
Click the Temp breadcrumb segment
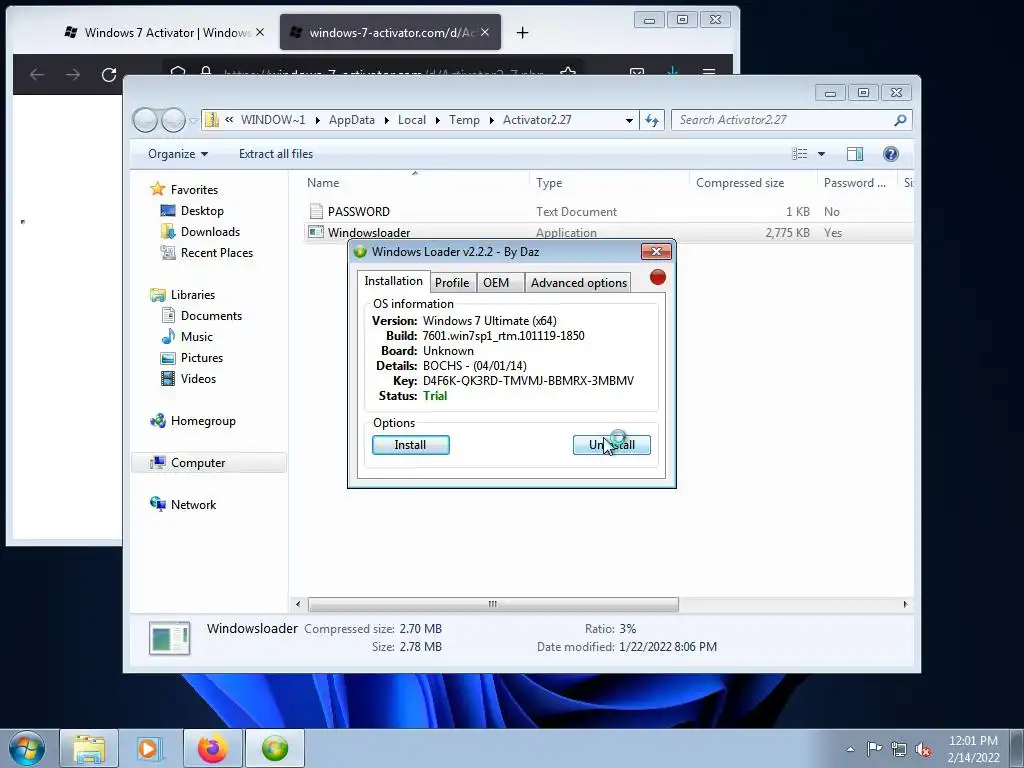click(464, 120)
